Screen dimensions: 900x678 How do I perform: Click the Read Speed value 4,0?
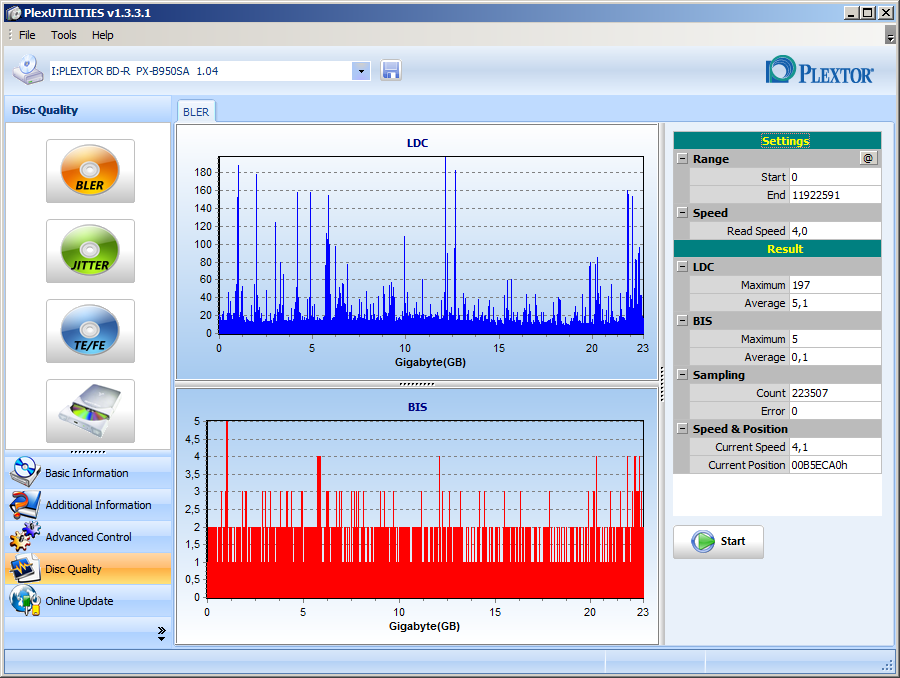(x=835, y=231)
